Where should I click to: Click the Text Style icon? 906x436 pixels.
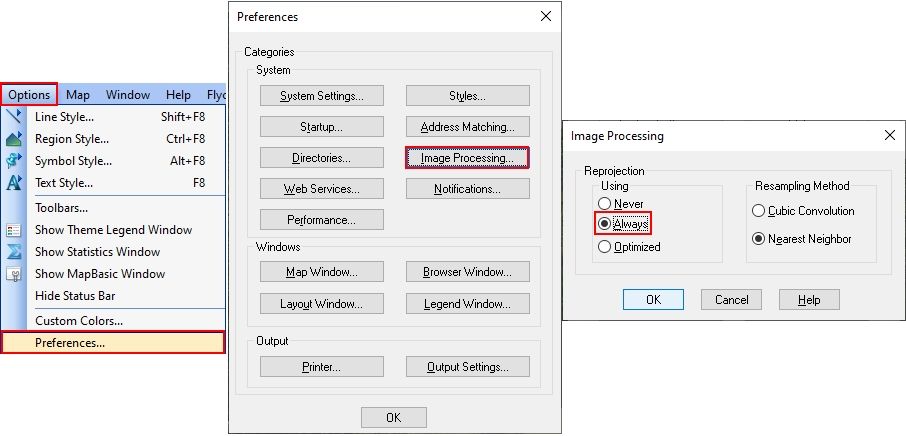pos(13,183)
